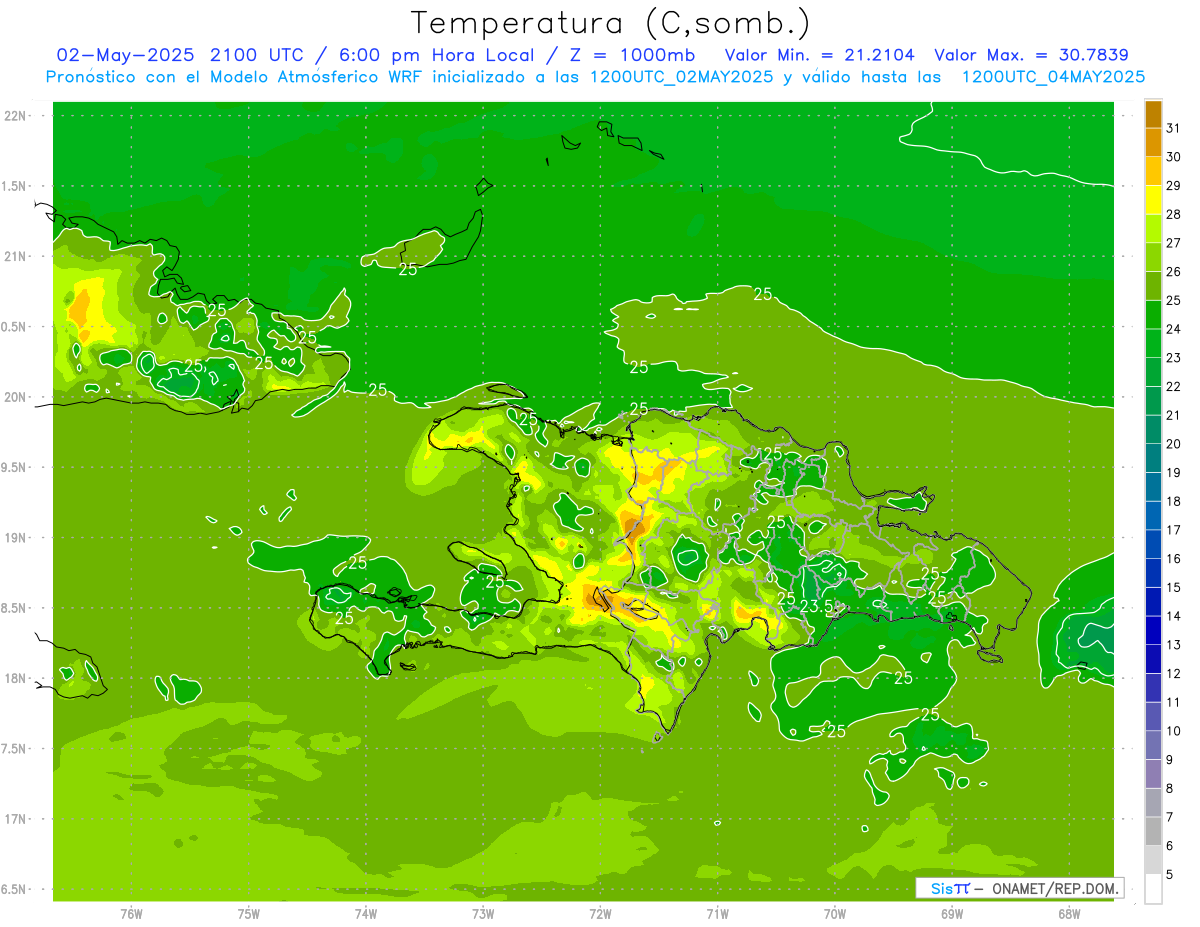1200x927 pixels.
Task: Click the 73W longitude axis label
Action: coord(483,913)
